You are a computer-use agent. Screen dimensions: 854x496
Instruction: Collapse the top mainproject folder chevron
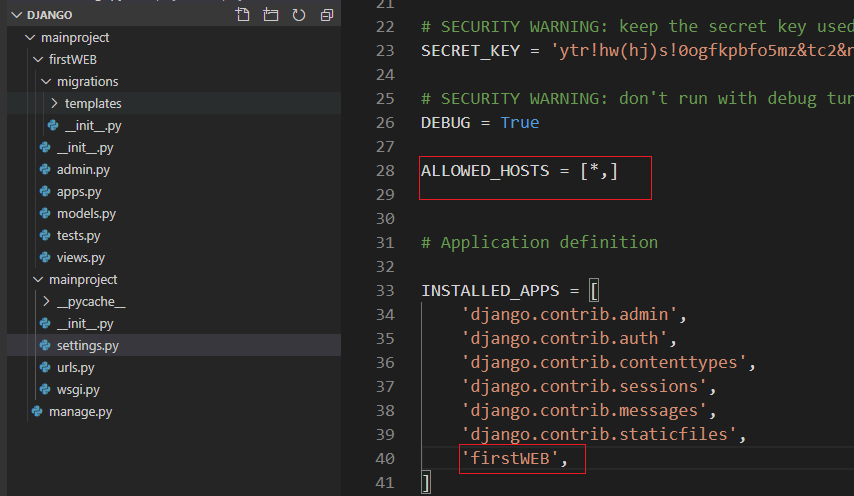tap(30, 38)
